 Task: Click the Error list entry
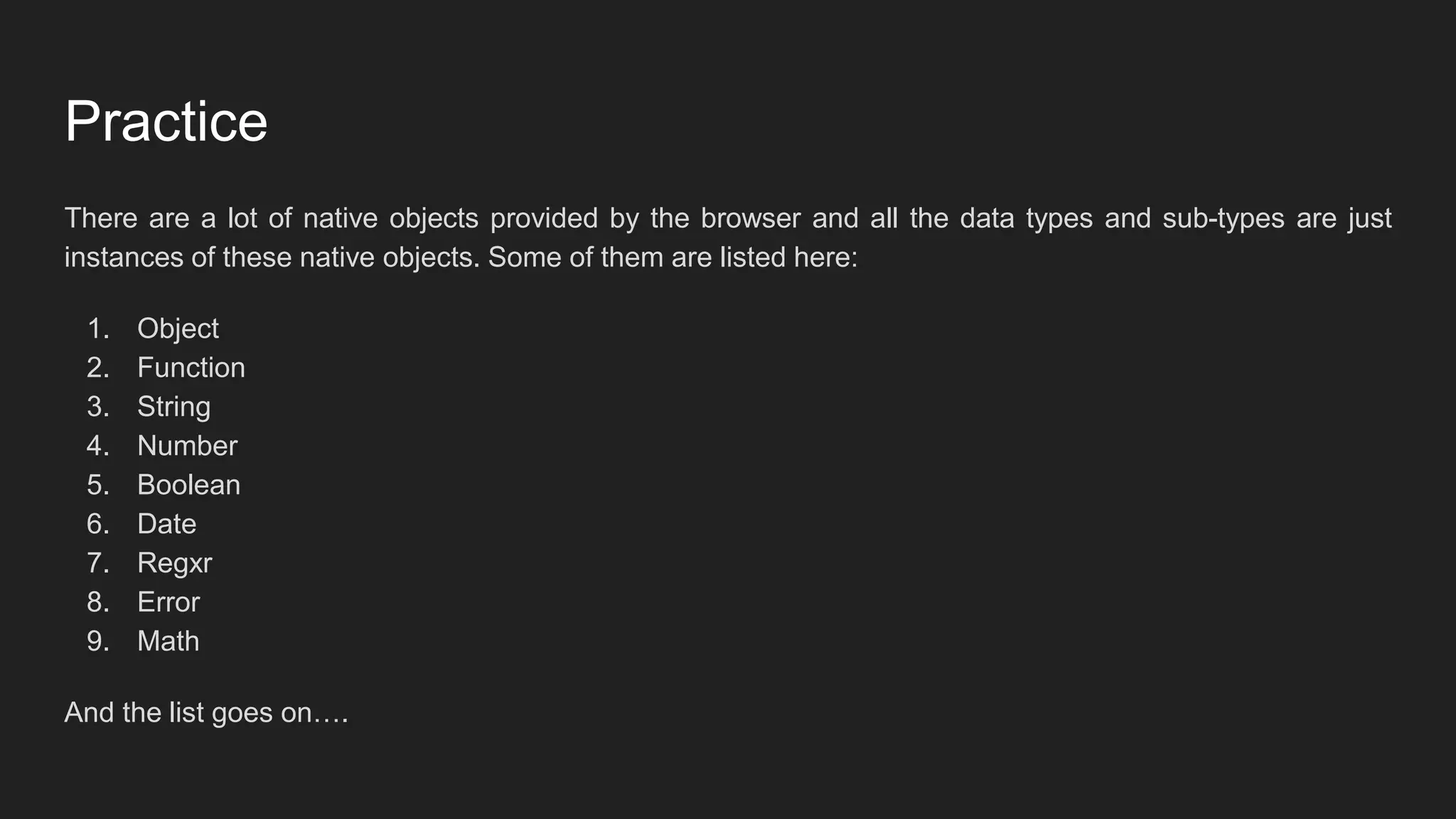[168, 602]
